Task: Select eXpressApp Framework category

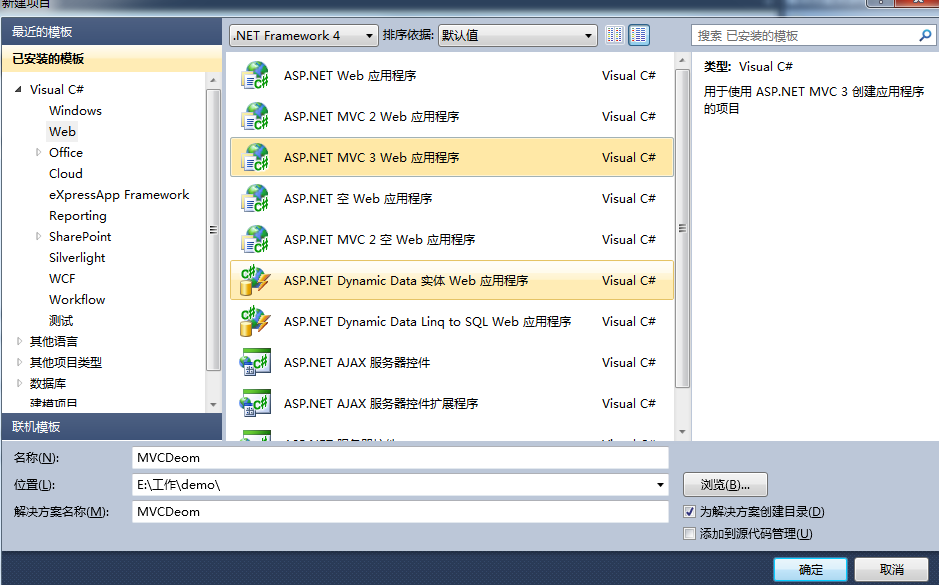Action: click(x=119, y=195)
